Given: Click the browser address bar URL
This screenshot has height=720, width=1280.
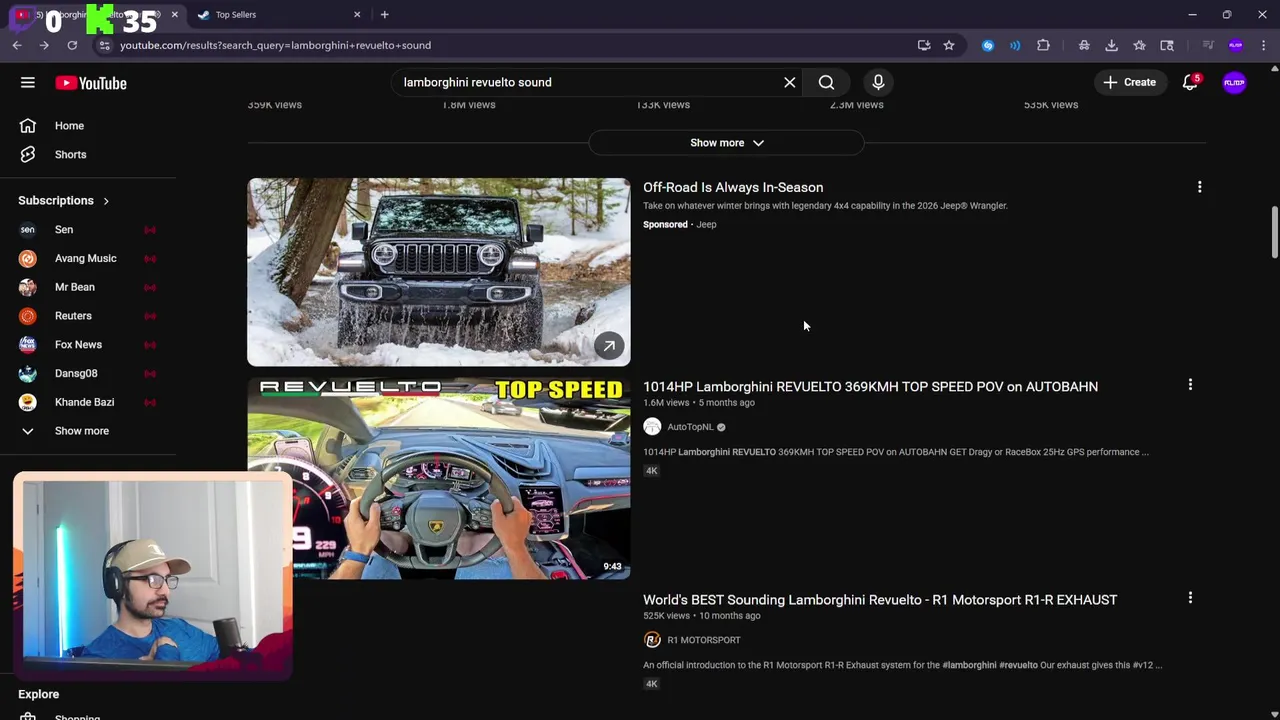Looking at the screenshot, I should tap(275, 45).
